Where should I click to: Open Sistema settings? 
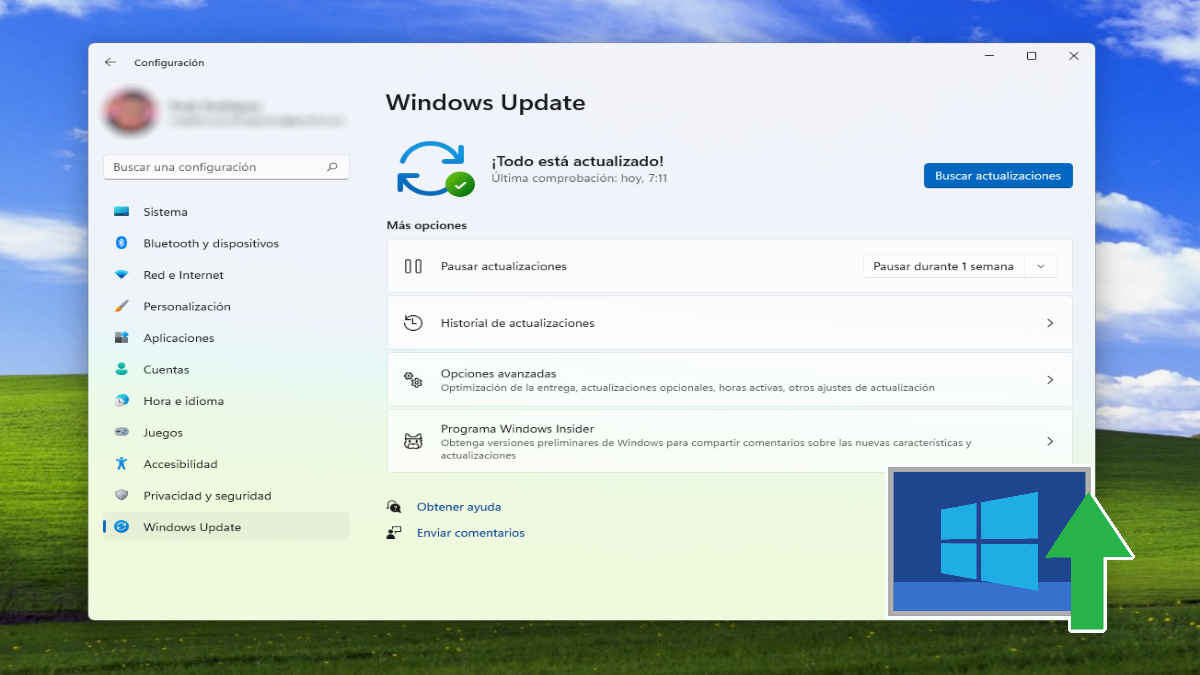pos(227,212)
